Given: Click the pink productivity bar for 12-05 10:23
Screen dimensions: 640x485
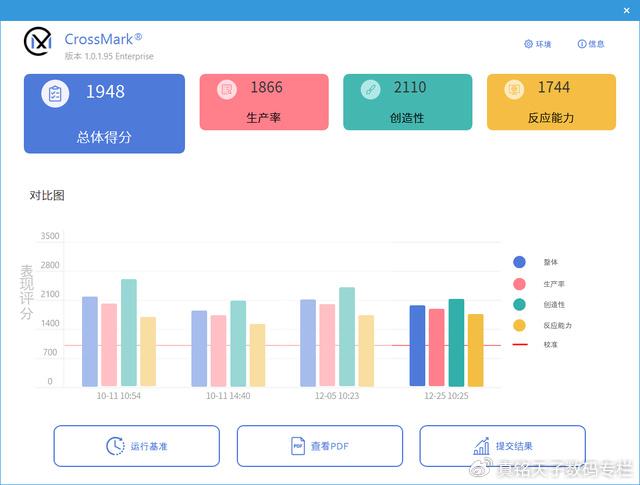Looking at the screenshot, I should pyautogui.click(x=327, y=345).
